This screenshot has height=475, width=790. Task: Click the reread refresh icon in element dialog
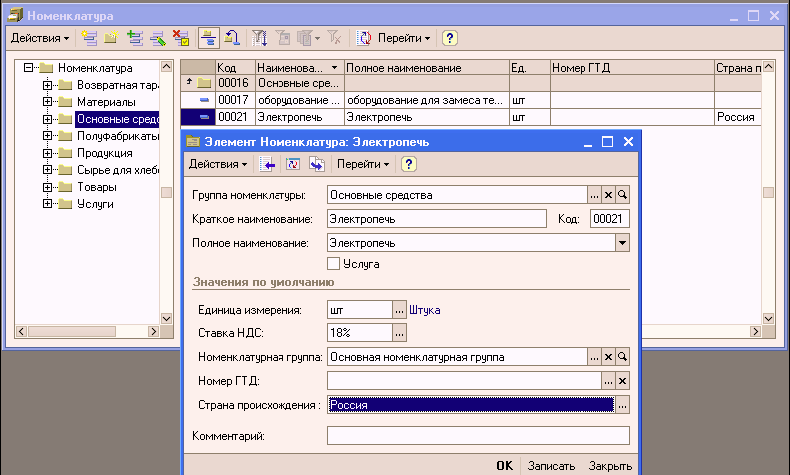point(292,164)
